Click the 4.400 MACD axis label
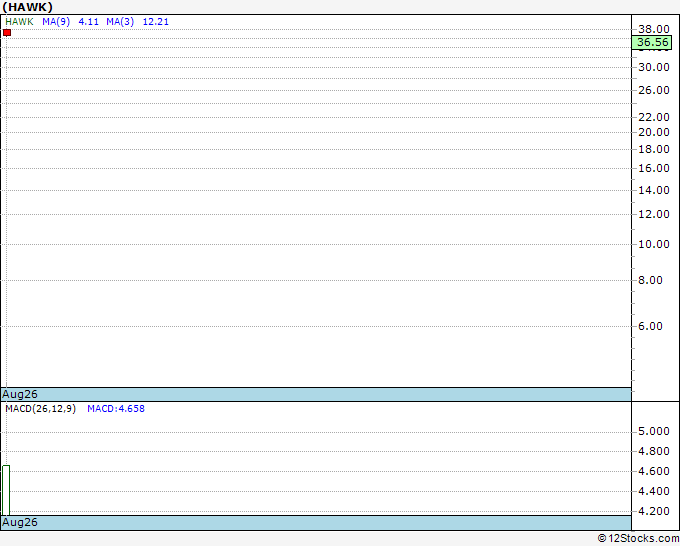Image resolution: width=680 pixels, height=546 pixels. [x=654, y=491]
